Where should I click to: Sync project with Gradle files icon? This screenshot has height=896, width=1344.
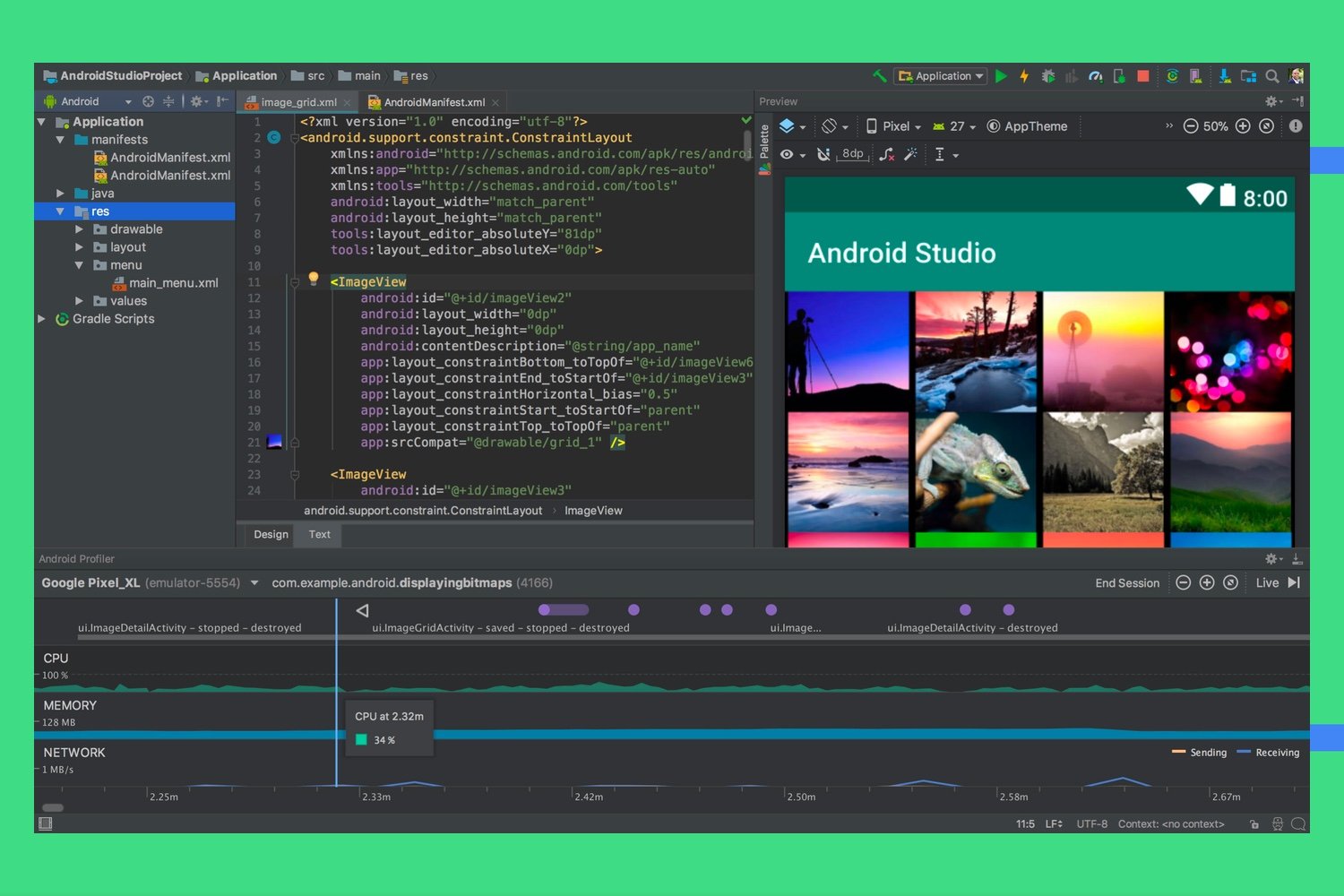click(1172, 76)
